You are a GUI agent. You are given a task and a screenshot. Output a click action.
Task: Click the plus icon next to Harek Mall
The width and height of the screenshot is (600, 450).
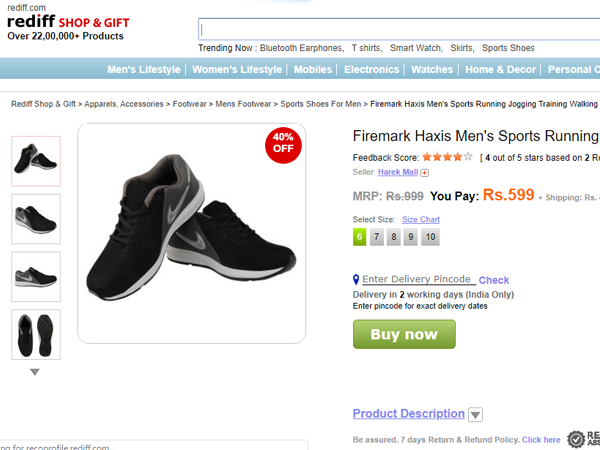[424, 173]
